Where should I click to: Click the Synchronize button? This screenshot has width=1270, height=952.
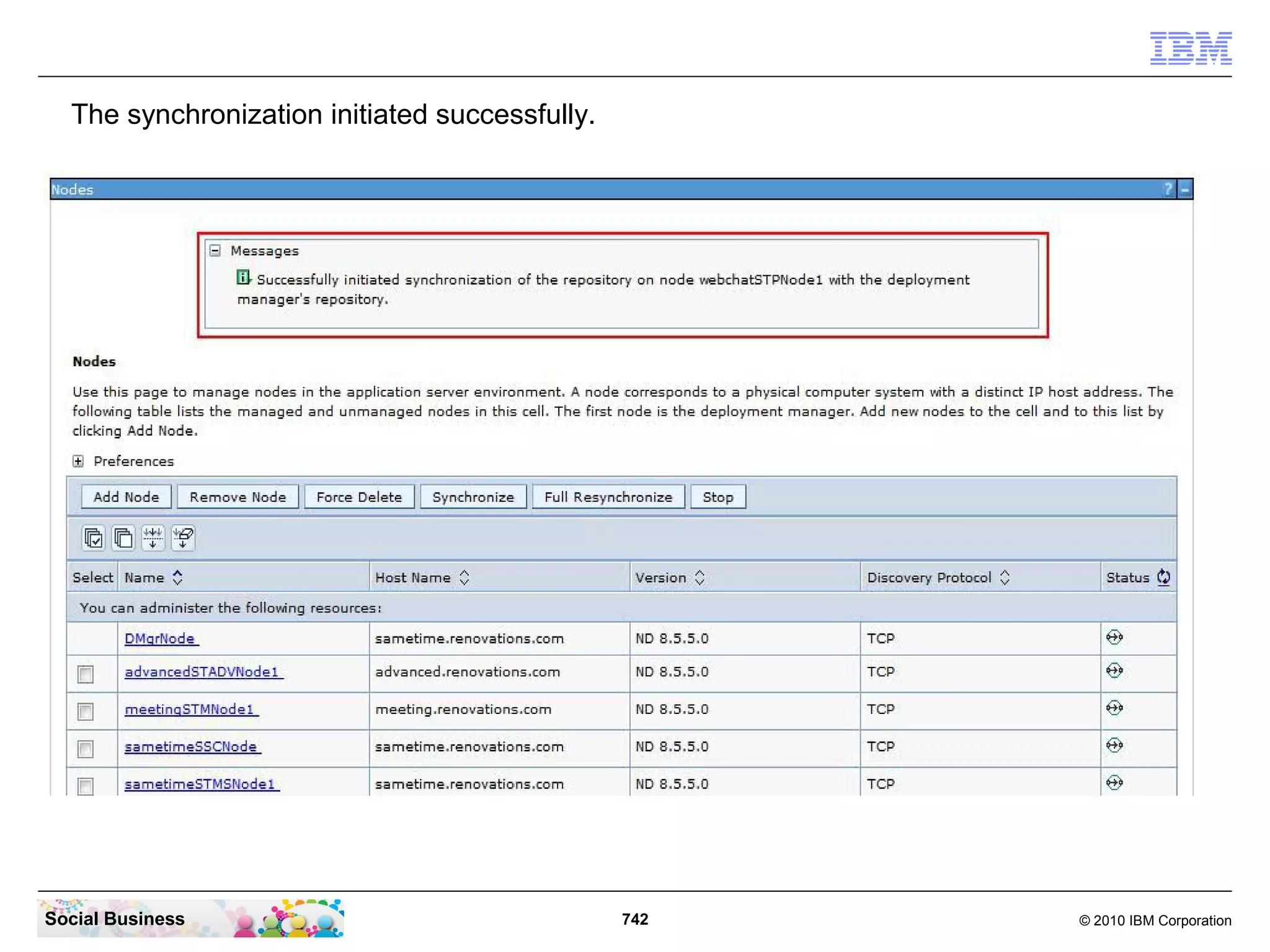coord(473,497)
